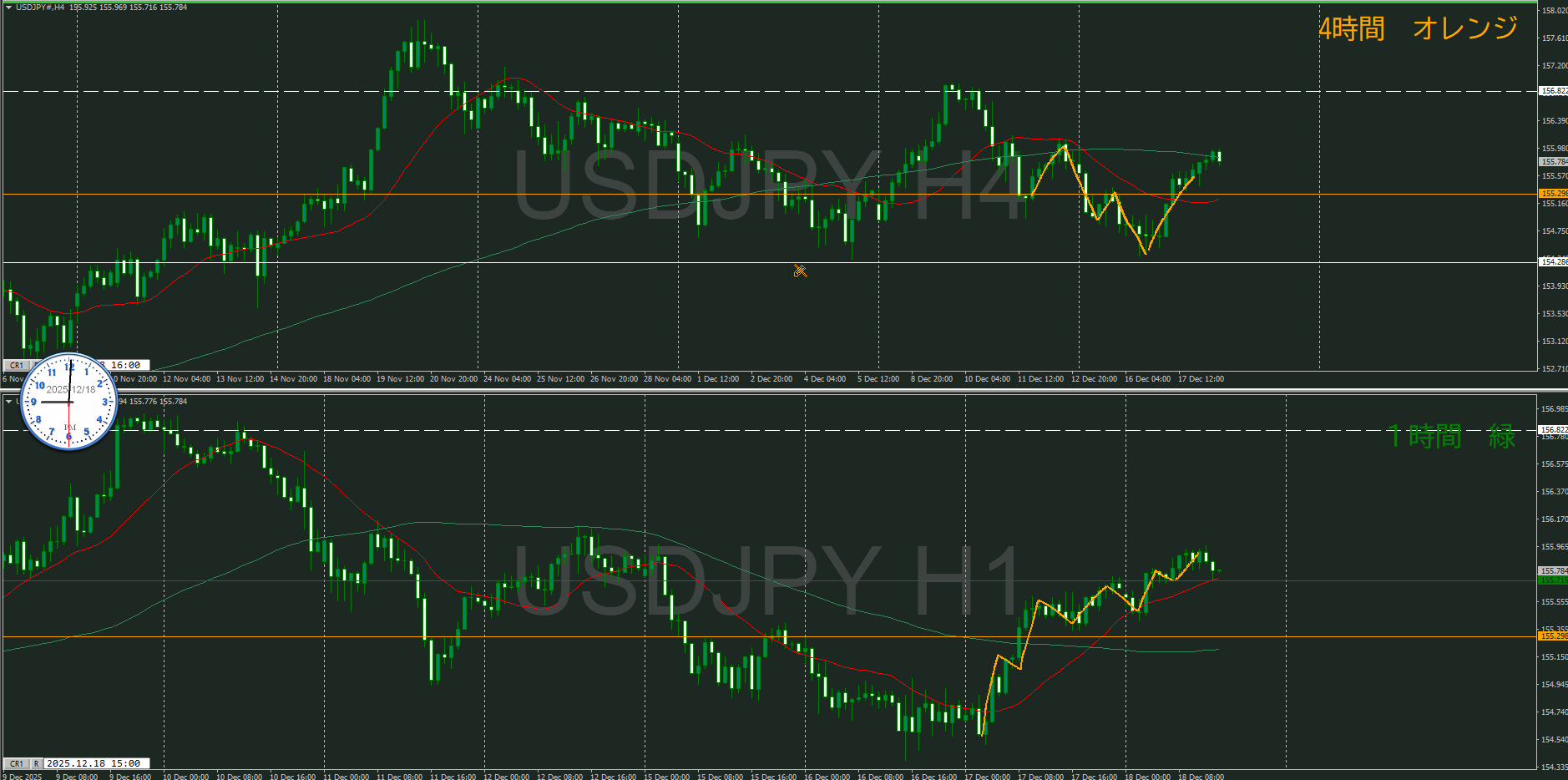This screenshot has height=780, width=1568.
Task: Click the 156.822 price label on H4 axis
Action: point(1553,91)
